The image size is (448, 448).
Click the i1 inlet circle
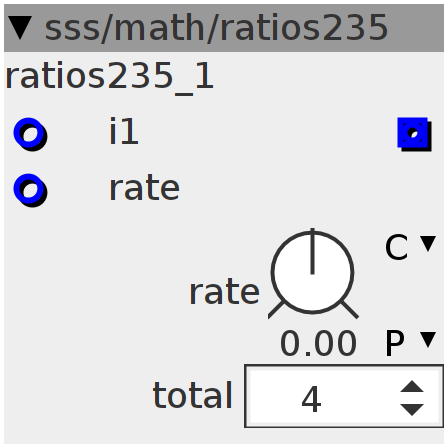pyautogui.click(x=30, y=134)
